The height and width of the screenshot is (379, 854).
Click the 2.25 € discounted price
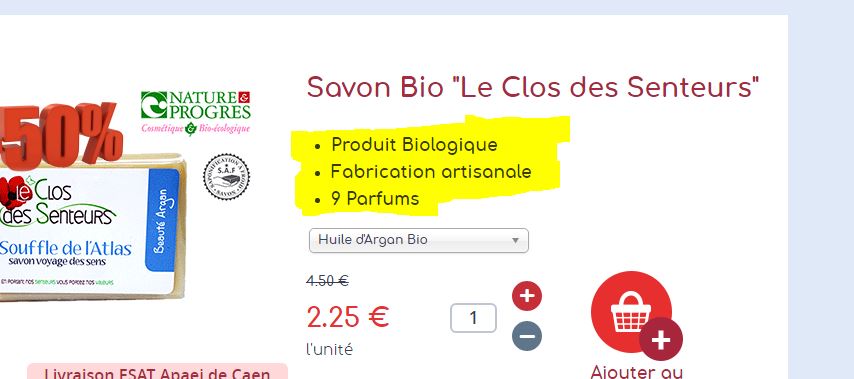coord(348,317)
